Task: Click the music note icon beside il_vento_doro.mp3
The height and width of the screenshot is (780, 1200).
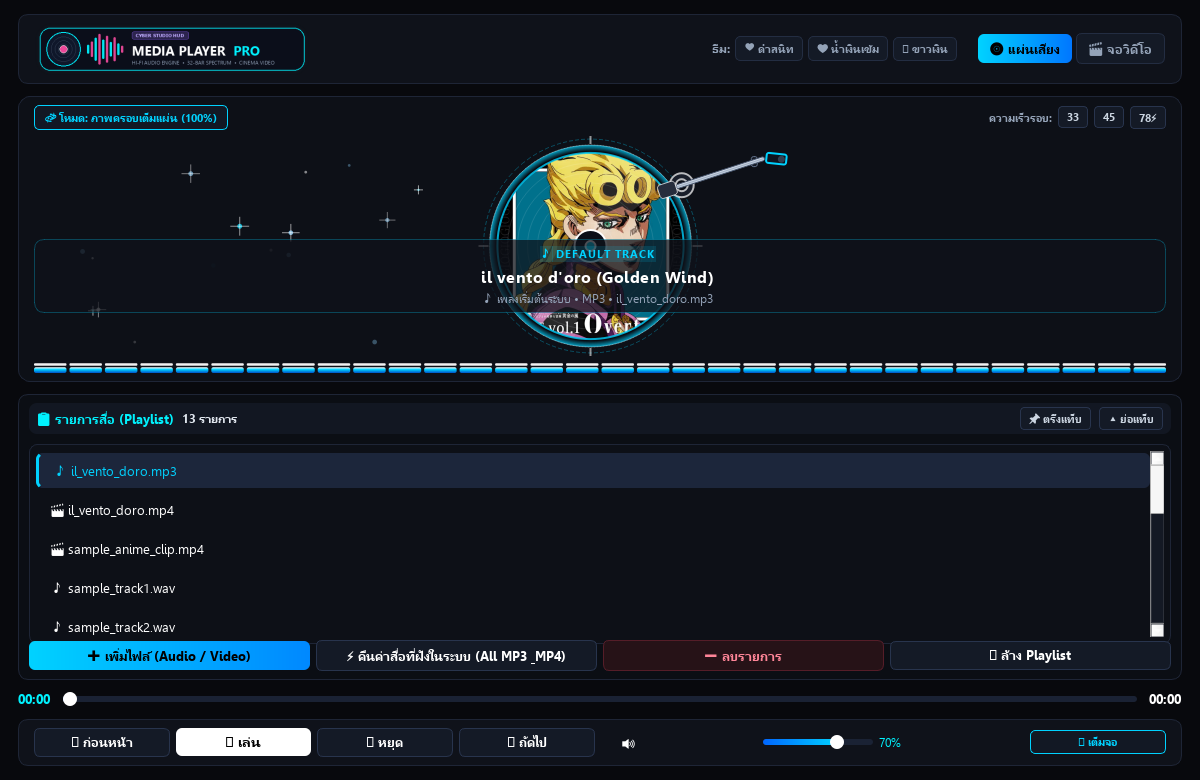Action: (x=59, y=471)
